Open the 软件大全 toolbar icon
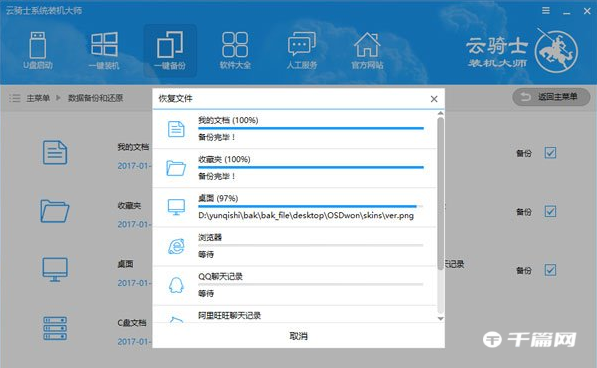This screenshot has height=368, width=597. (235, 51)
